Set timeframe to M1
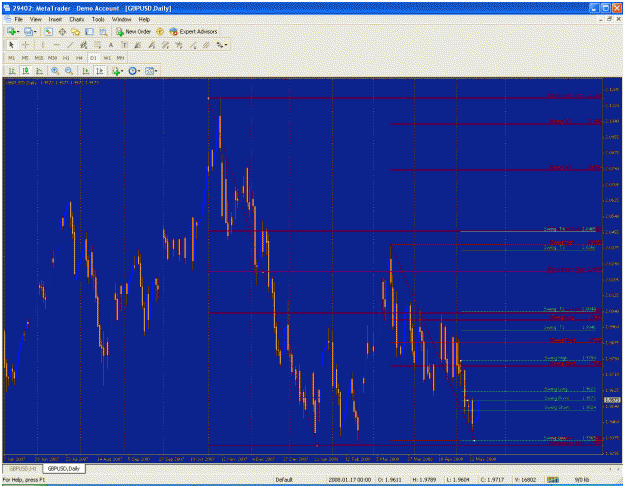 (12, 58)
